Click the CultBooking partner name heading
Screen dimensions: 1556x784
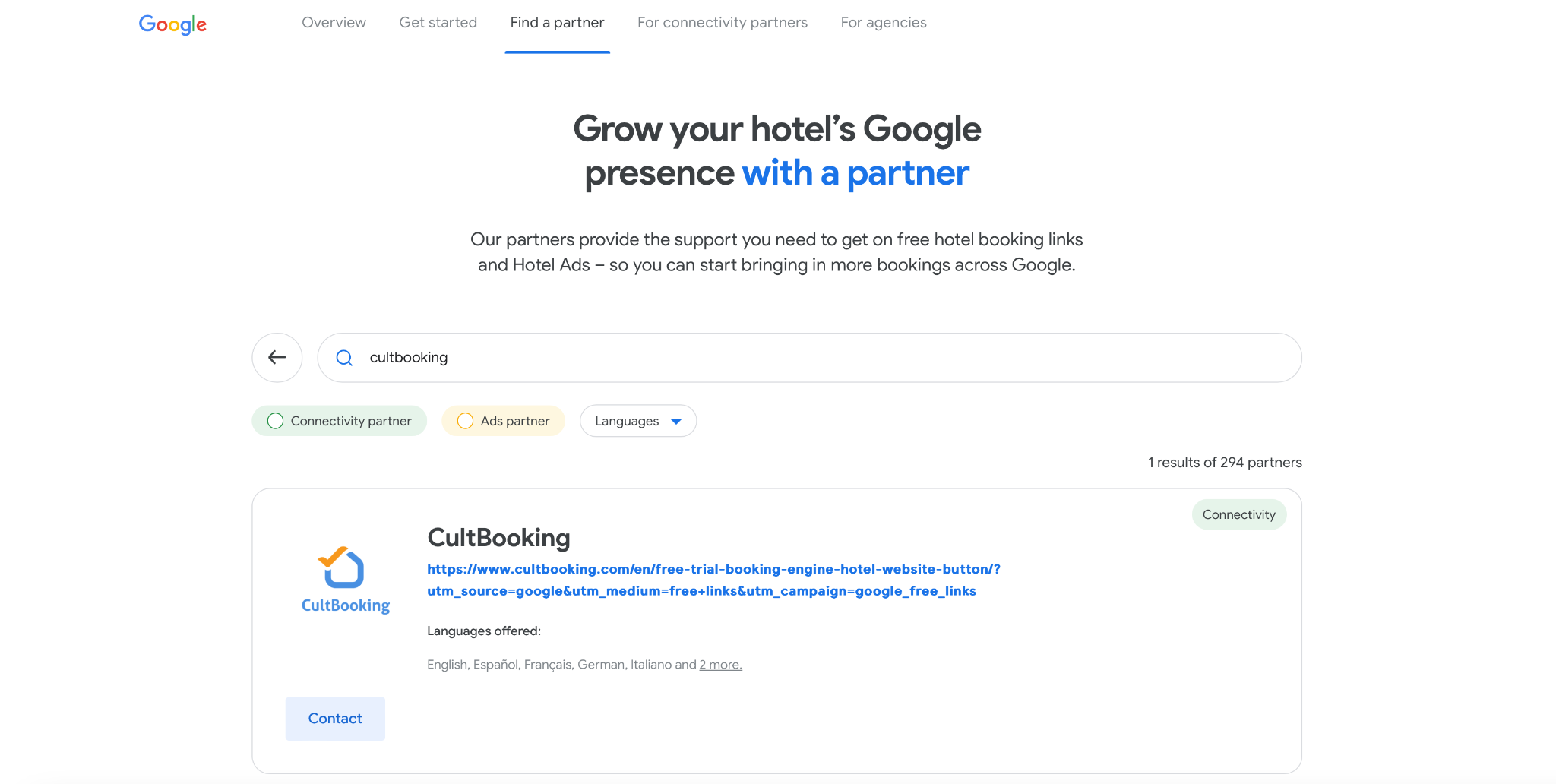pos(498,538)
